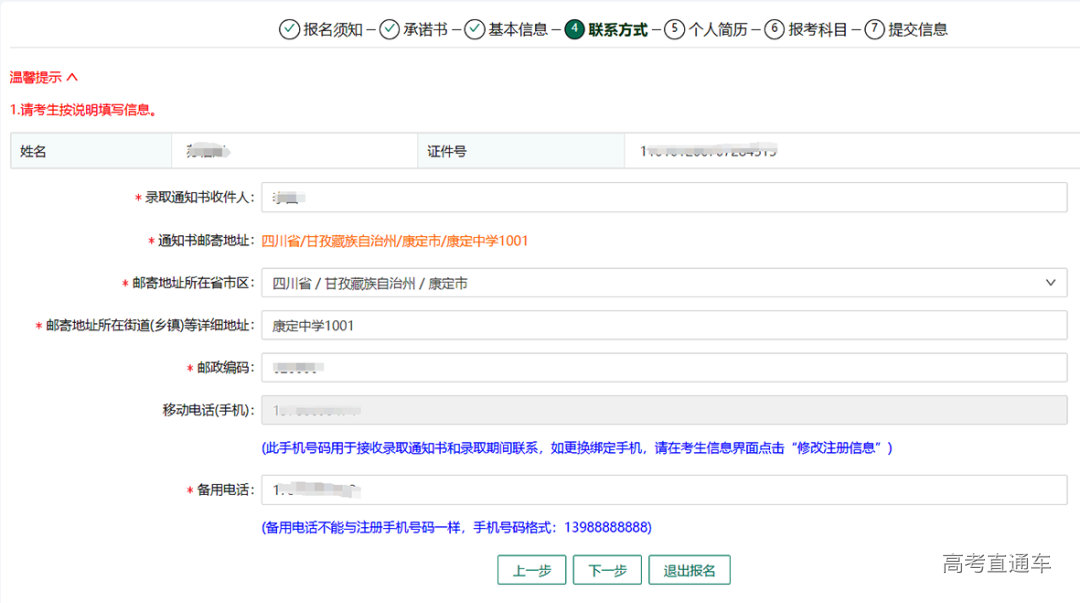1080x603 pixels.
Task: Click the dropdown arrow in the province selector
Action: (1050, 283)
